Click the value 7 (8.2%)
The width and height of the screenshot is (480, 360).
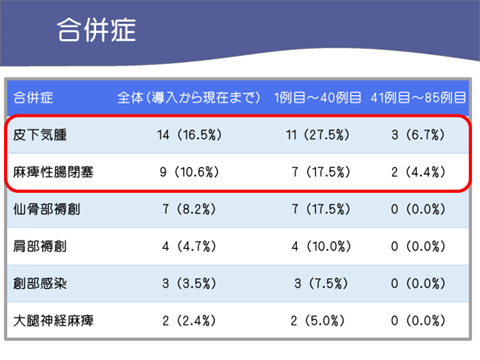coord(189,209)
